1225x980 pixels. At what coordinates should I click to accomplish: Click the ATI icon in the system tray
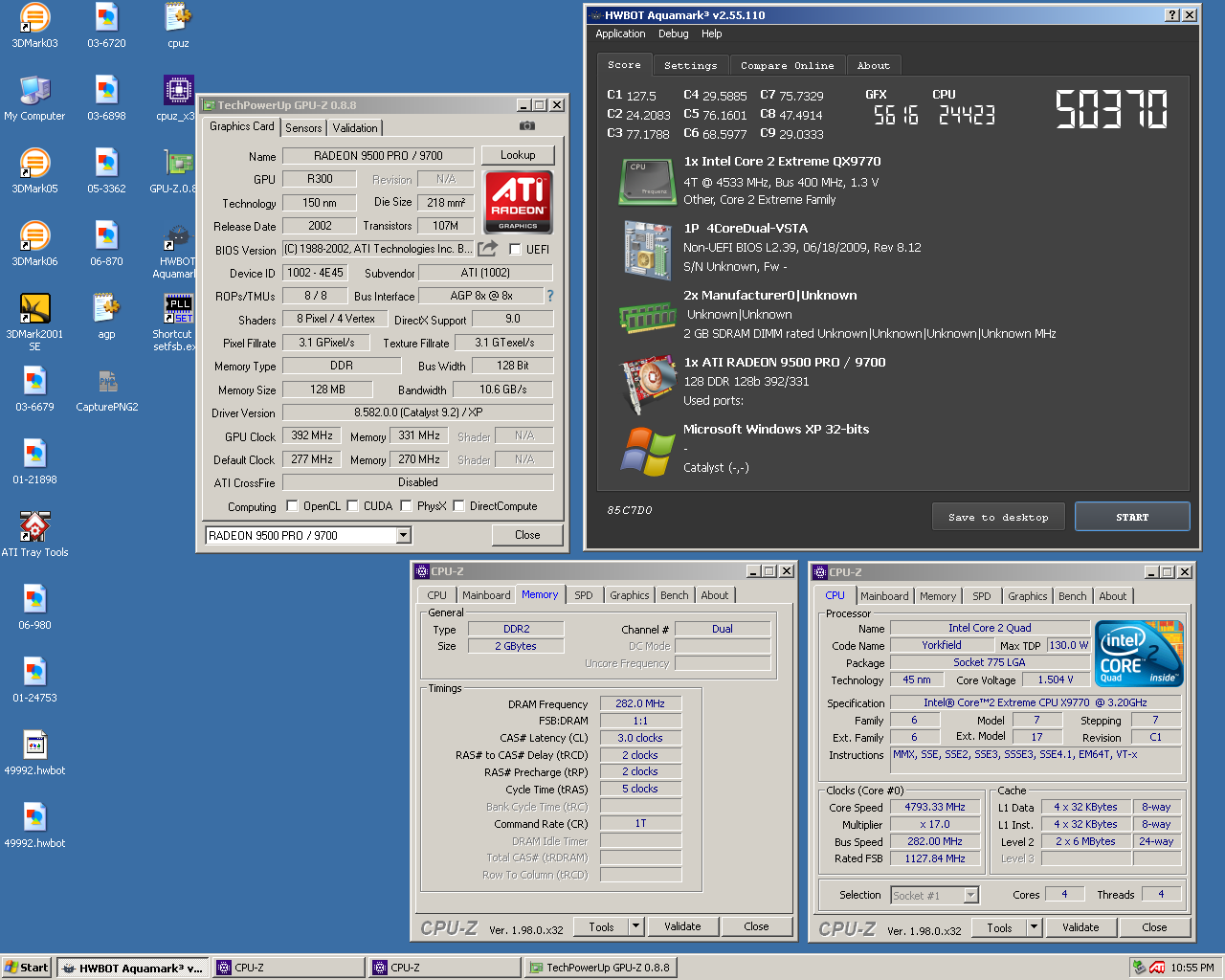pyautogui.click(x=1157, y=968)
